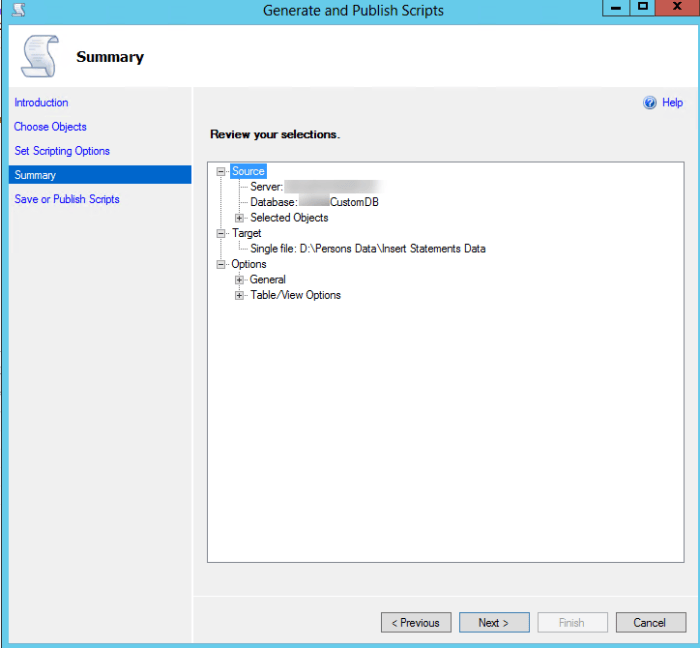Click the Summary page title text
700x648 pixels.
(x=110, y=57)
